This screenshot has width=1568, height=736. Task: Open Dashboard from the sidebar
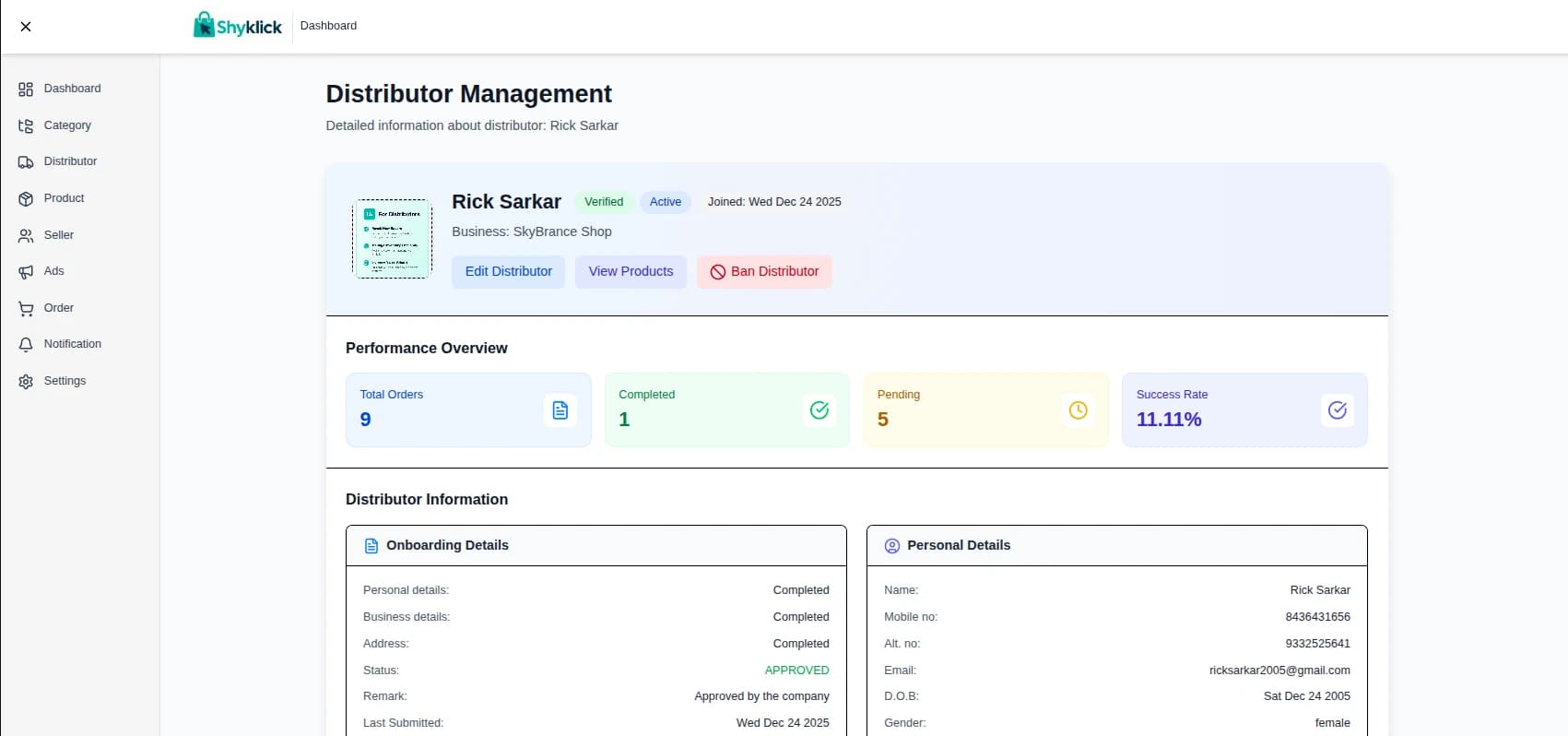pyautogui.click(x=72, y=89)
